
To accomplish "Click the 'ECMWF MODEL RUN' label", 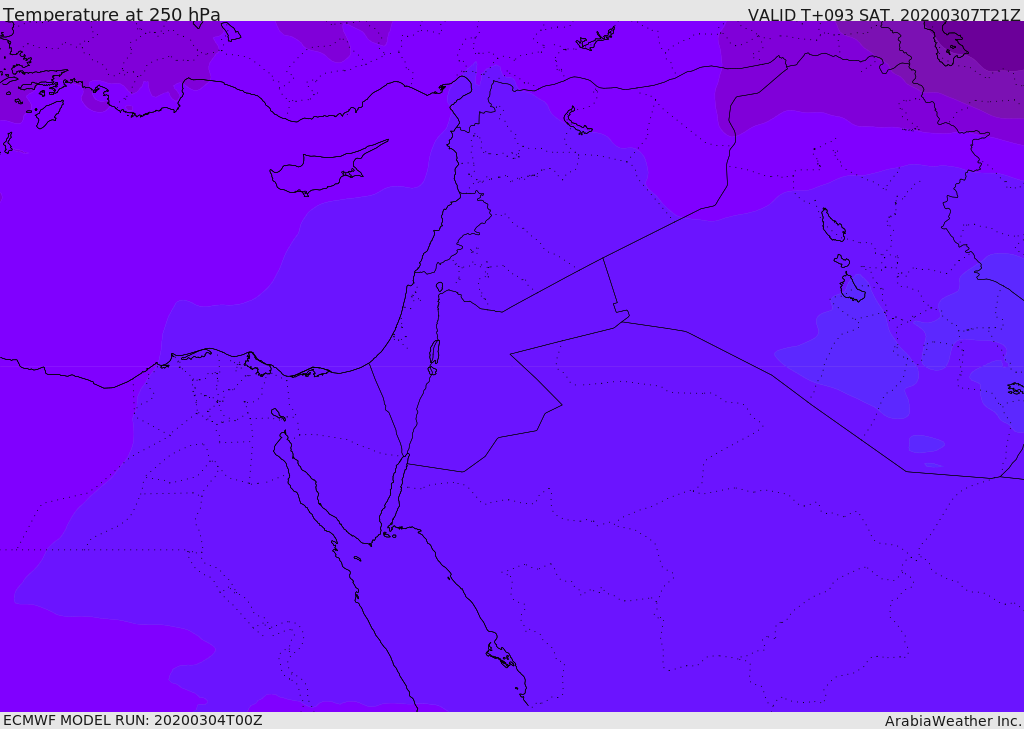I will click(x=132, y=720).
